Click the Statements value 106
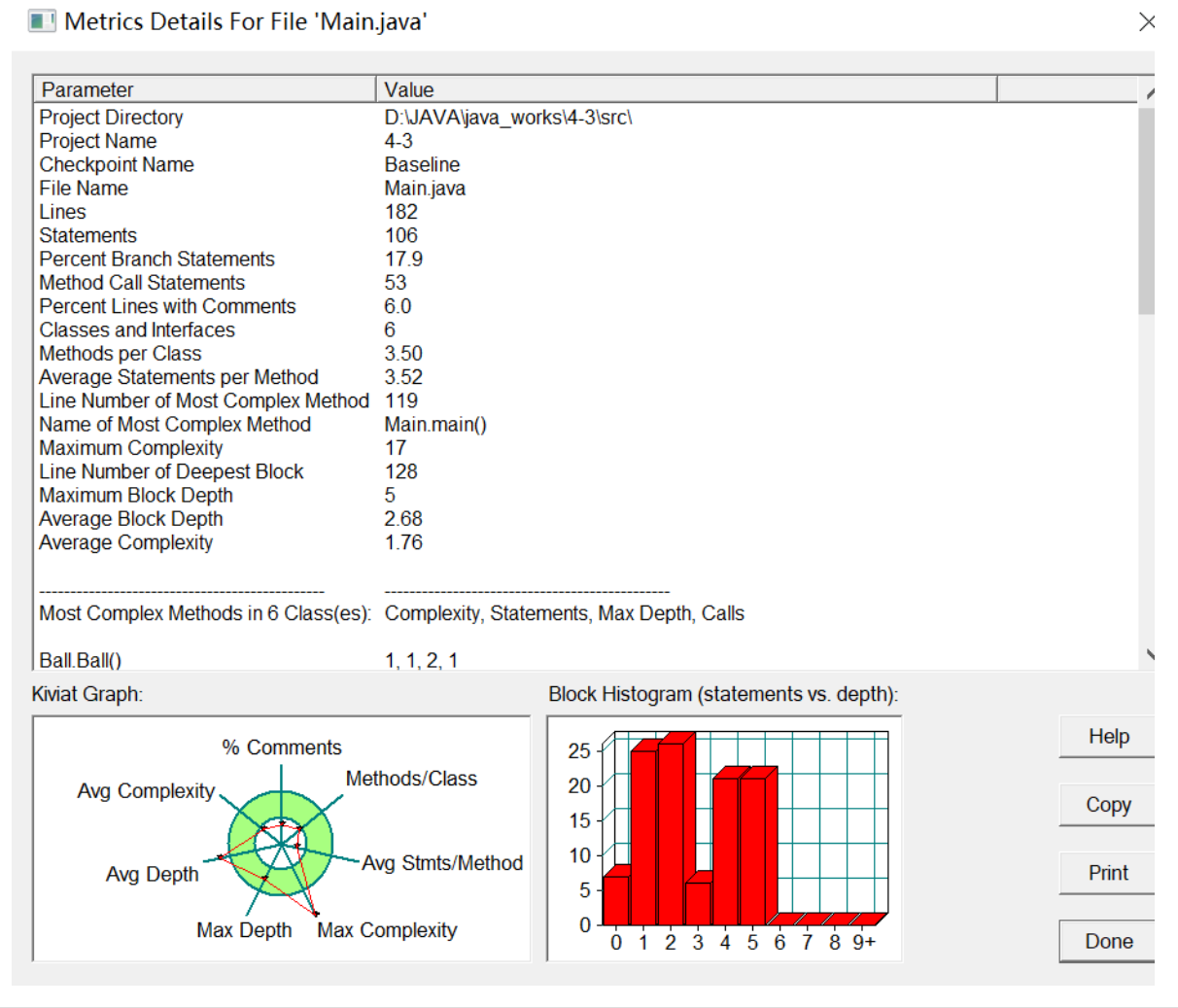The image size is (1178, 1008). coord(400,235)
